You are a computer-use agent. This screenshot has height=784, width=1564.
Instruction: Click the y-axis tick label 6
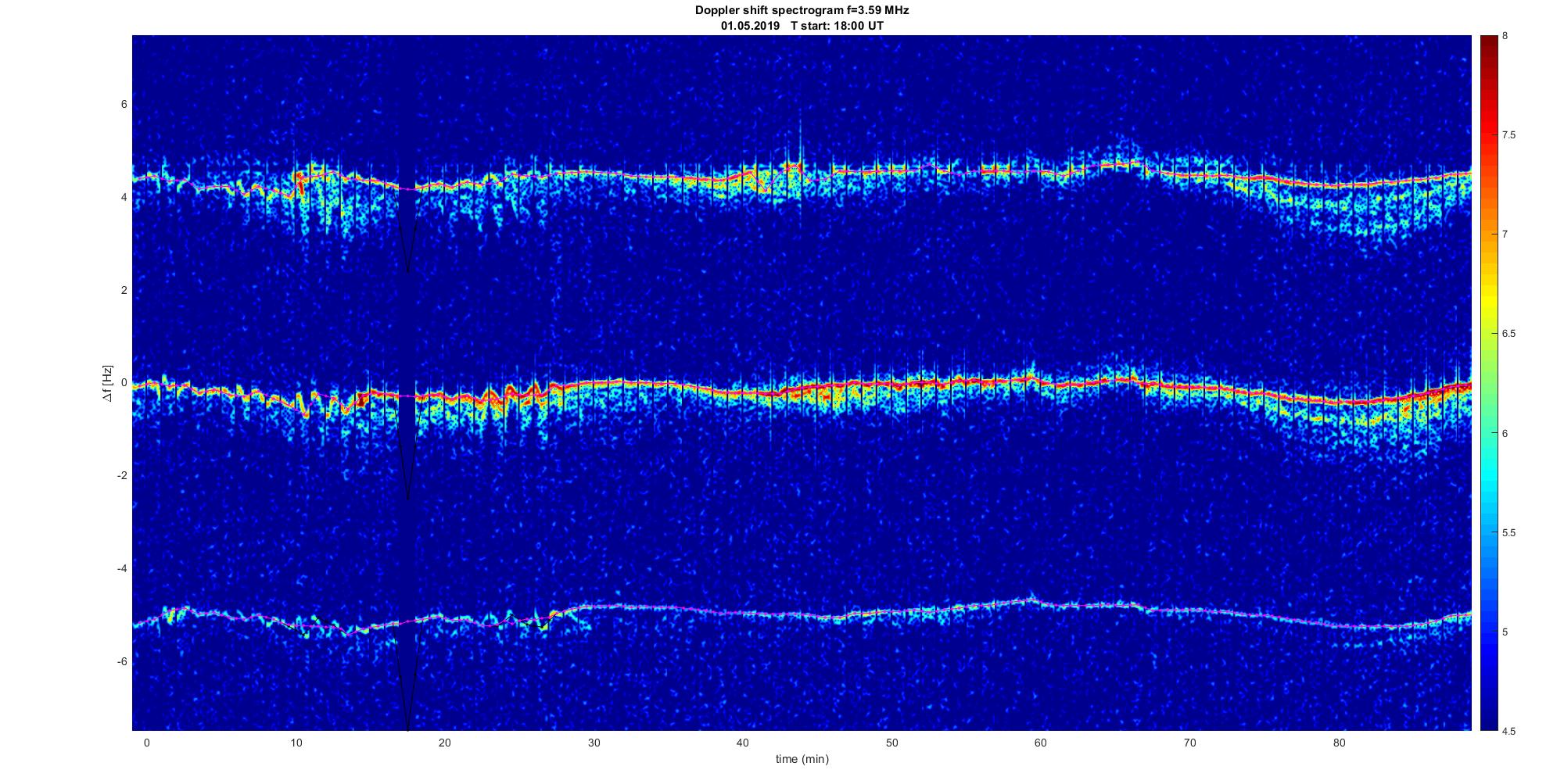124,105
